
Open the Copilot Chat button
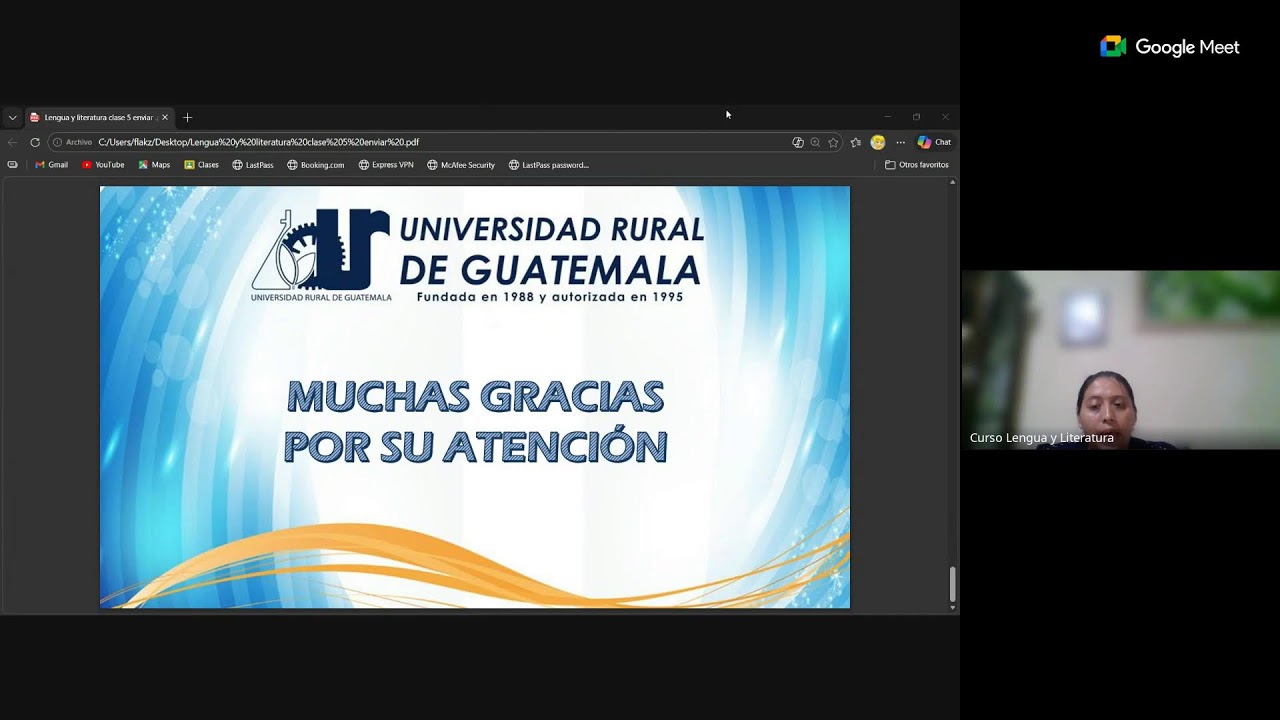click(x=934, y=142)
